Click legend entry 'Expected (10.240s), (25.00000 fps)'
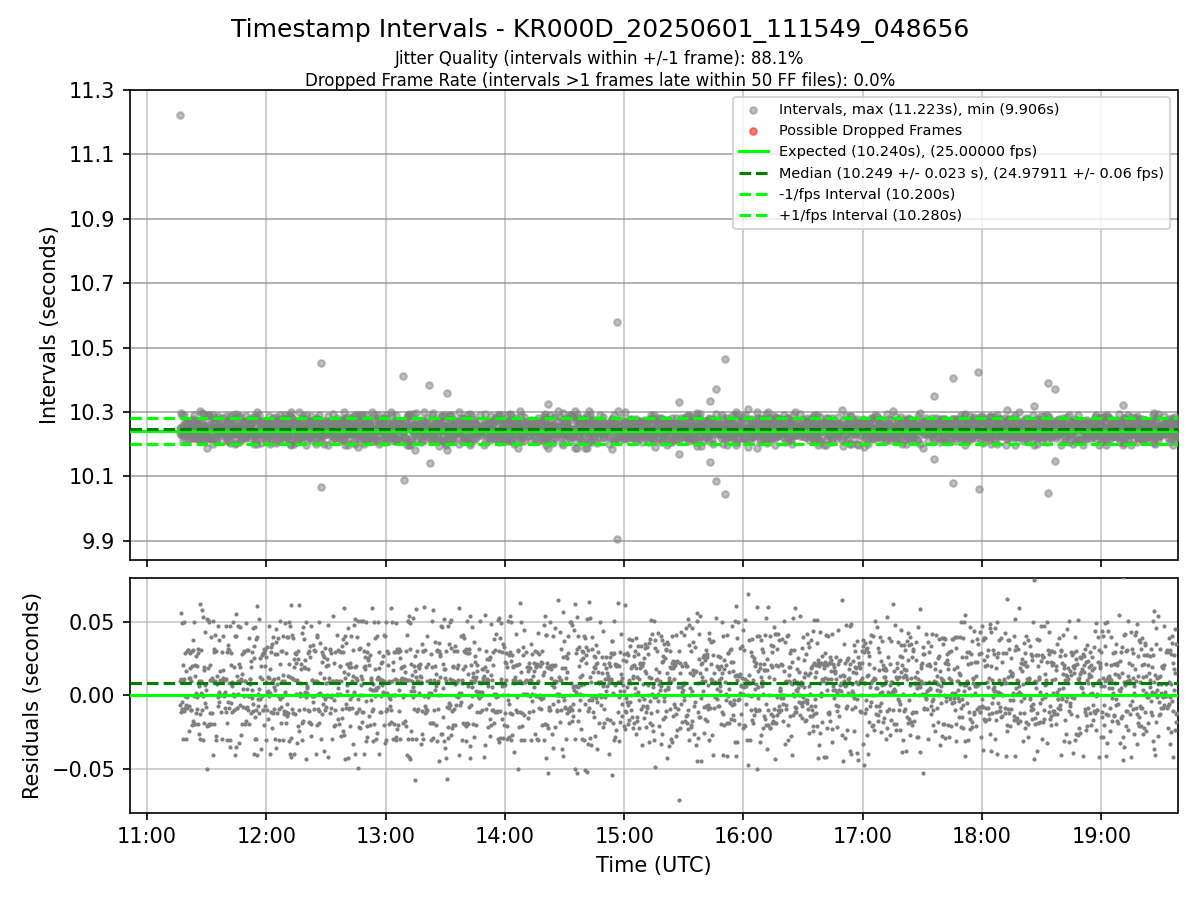 (x=908, y=151)
